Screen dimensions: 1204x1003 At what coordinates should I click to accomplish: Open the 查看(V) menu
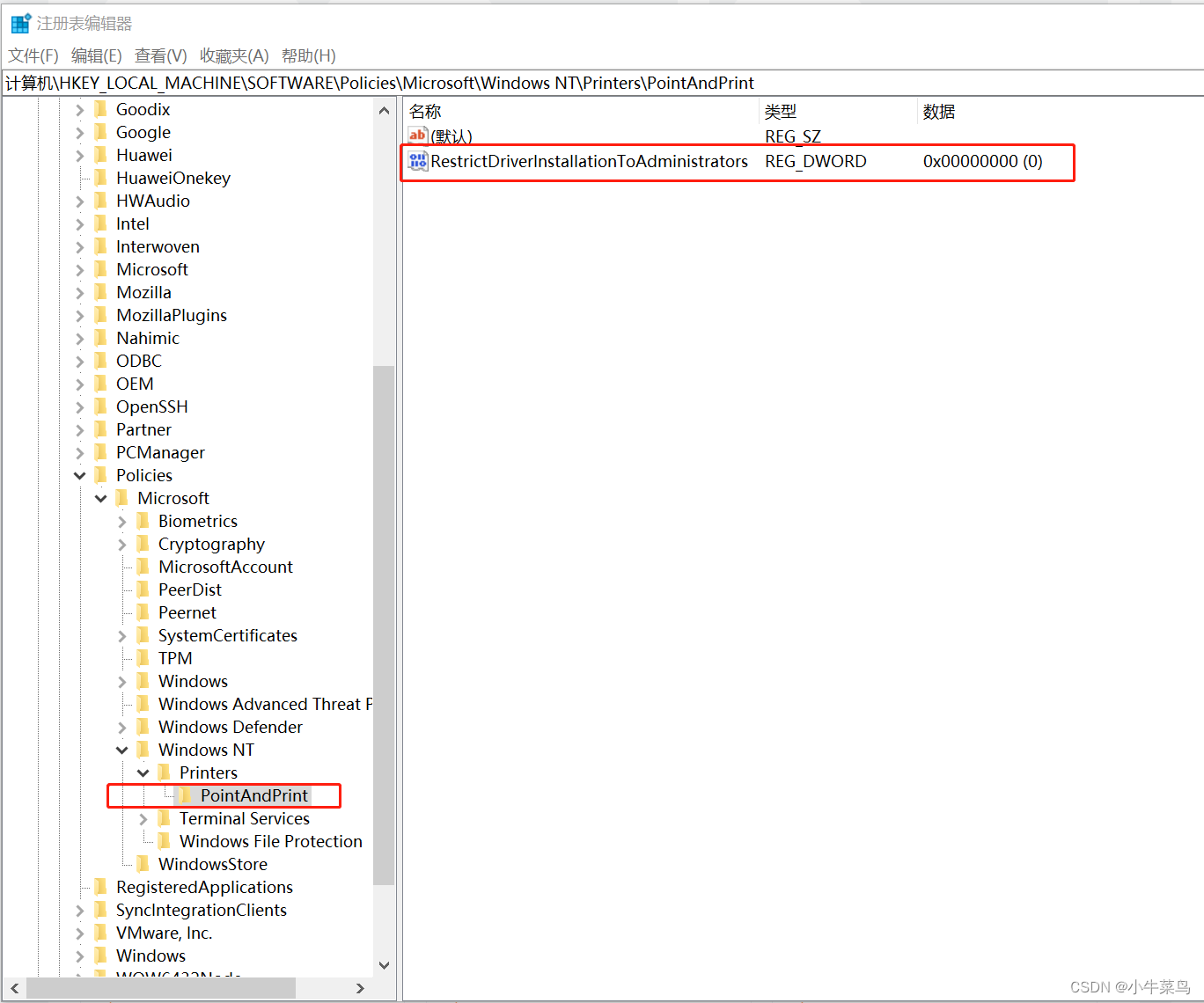coord(159,55)
